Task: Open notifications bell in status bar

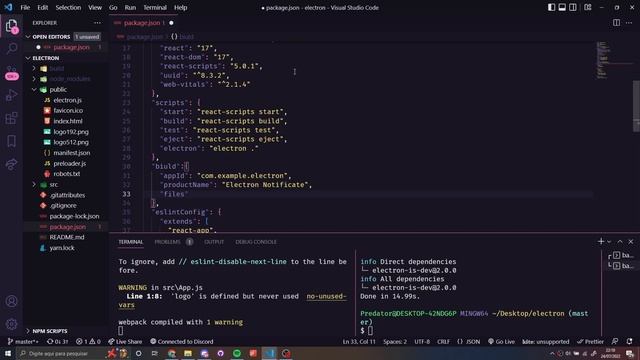Action: click(629, 342)
